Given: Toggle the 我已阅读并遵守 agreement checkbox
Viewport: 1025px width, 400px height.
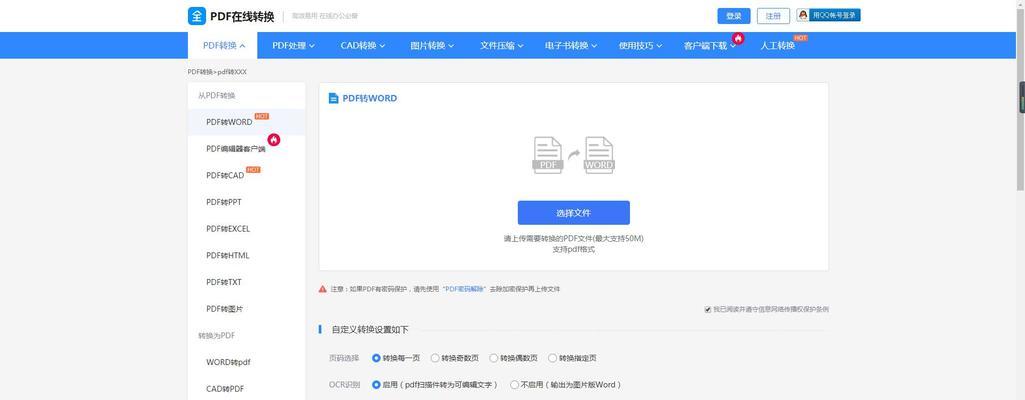Looking at the screenshot, I should pyautogui.click(x=708, y=309).
